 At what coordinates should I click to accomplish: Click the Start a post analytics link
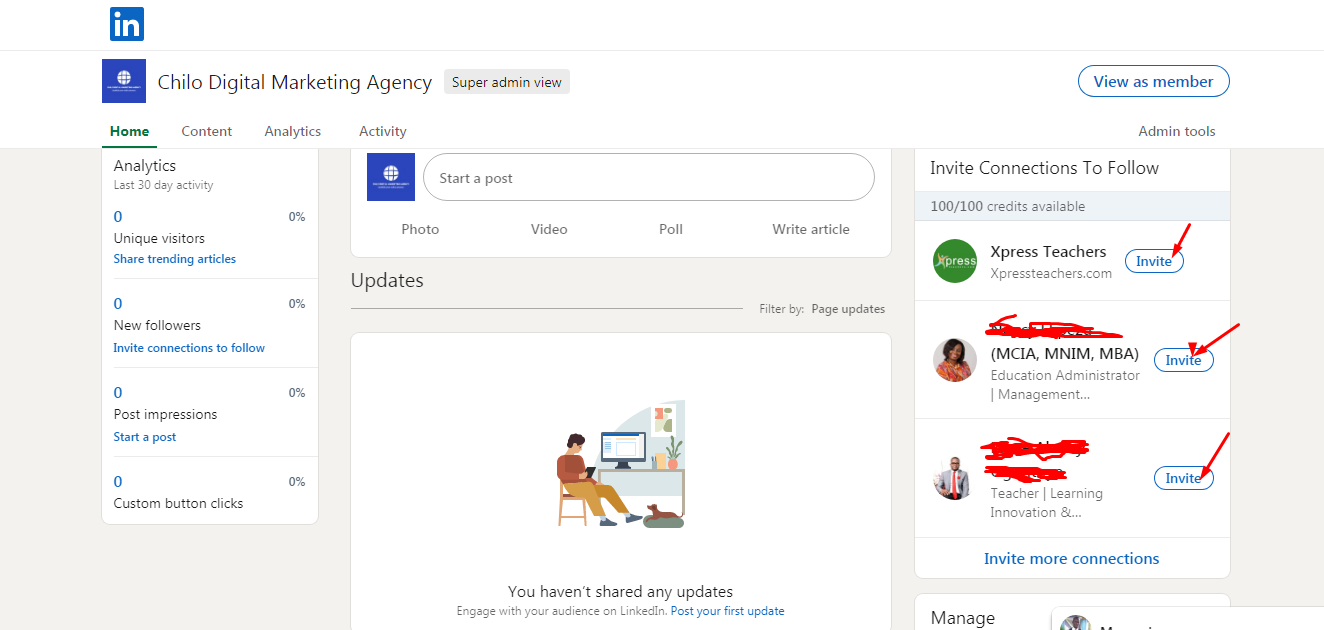click(x=145, y=437)
